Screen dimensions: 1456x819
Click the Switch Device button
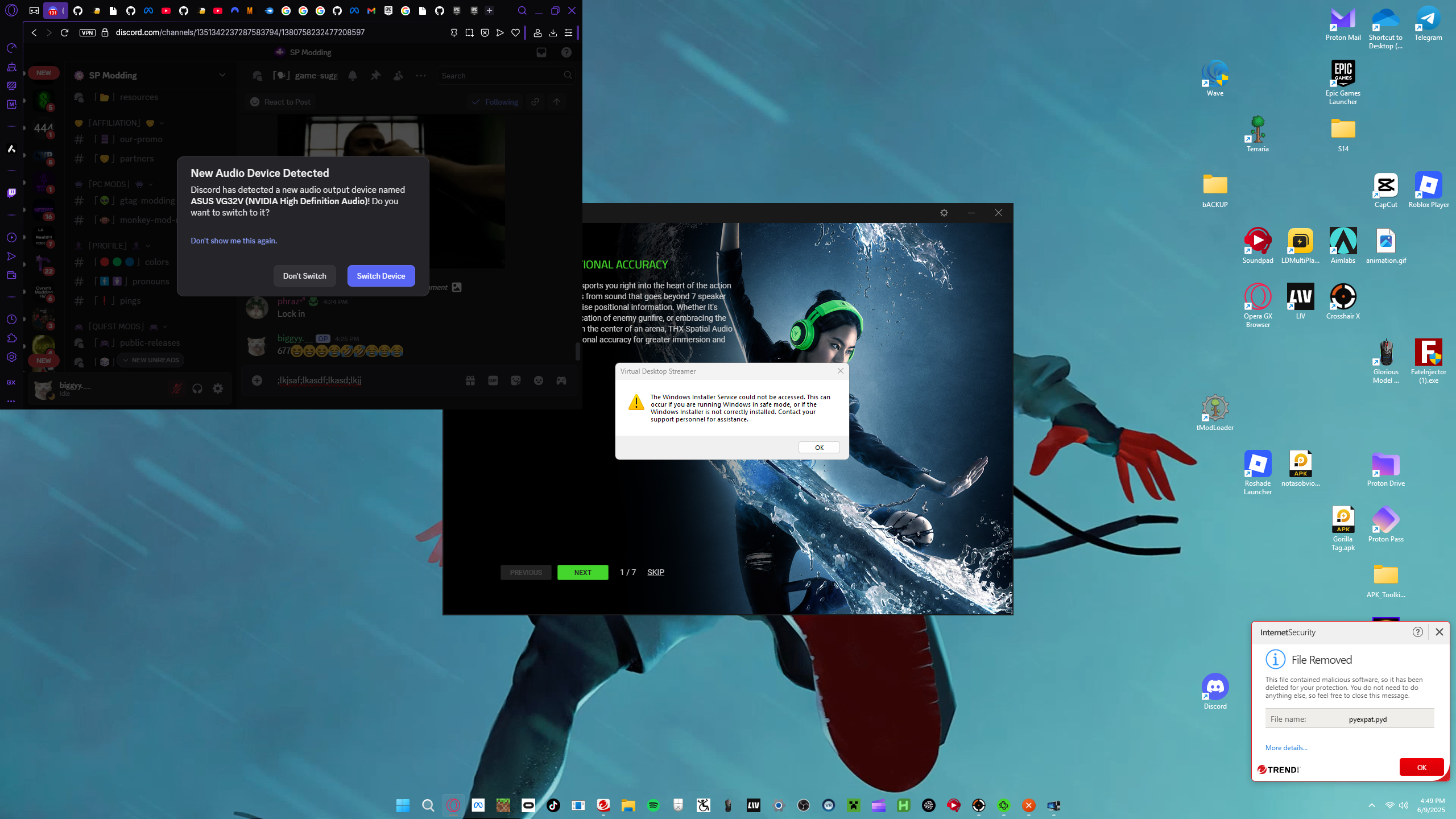(x=380, y=276)
